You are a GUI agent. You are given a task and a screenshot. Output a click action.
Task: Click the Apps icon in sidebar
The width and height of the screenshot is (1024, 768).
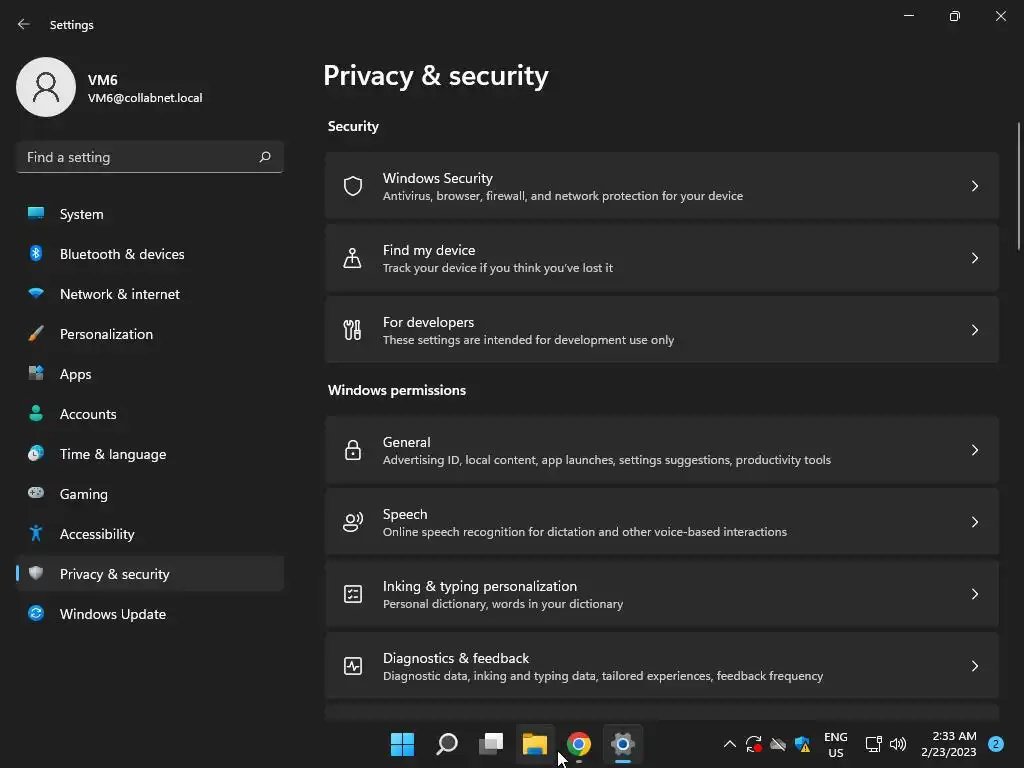coord(36,373)
